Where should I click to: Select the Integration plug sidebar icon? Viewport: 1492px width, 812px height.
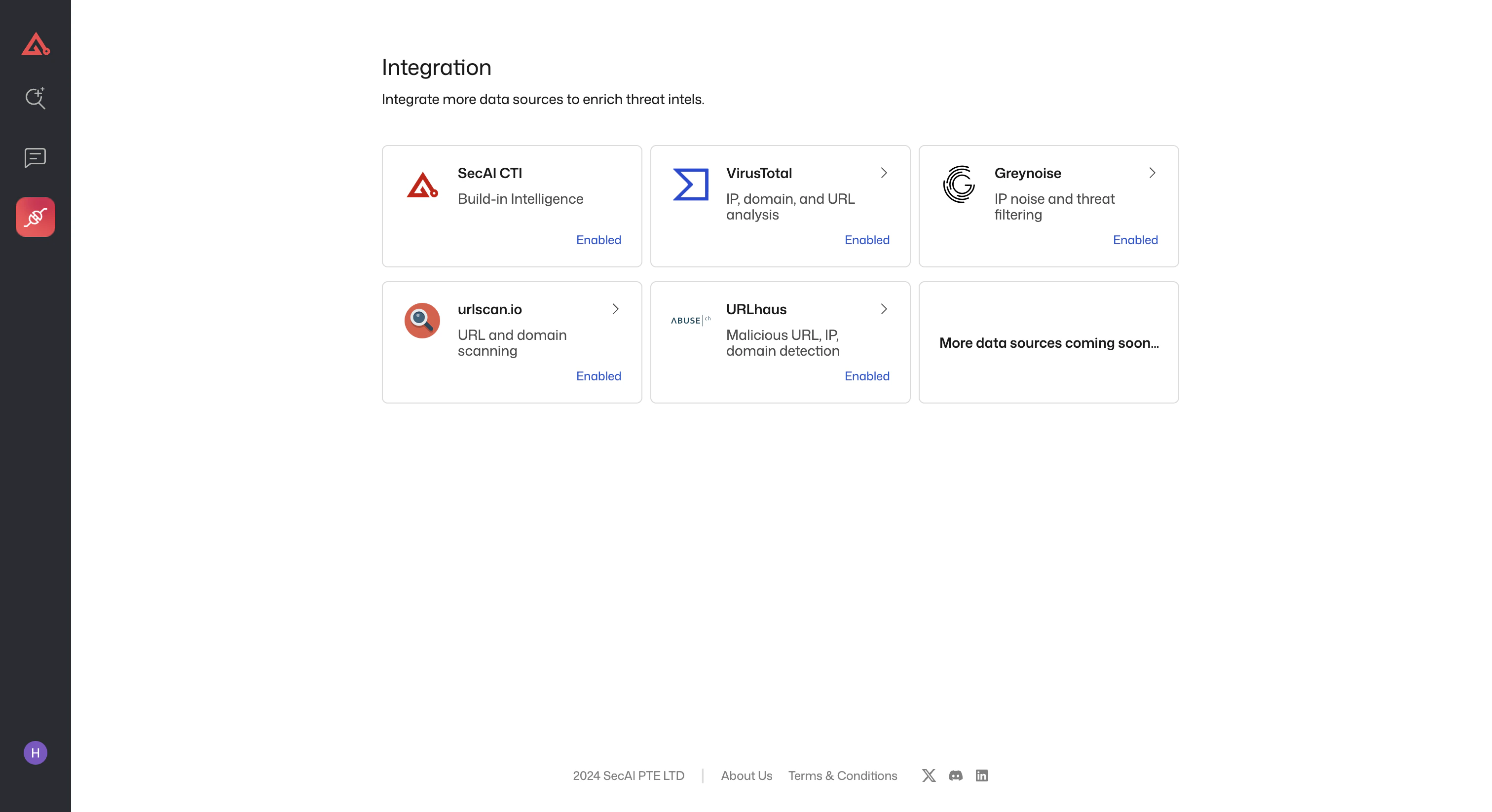(x=36, y=217)
